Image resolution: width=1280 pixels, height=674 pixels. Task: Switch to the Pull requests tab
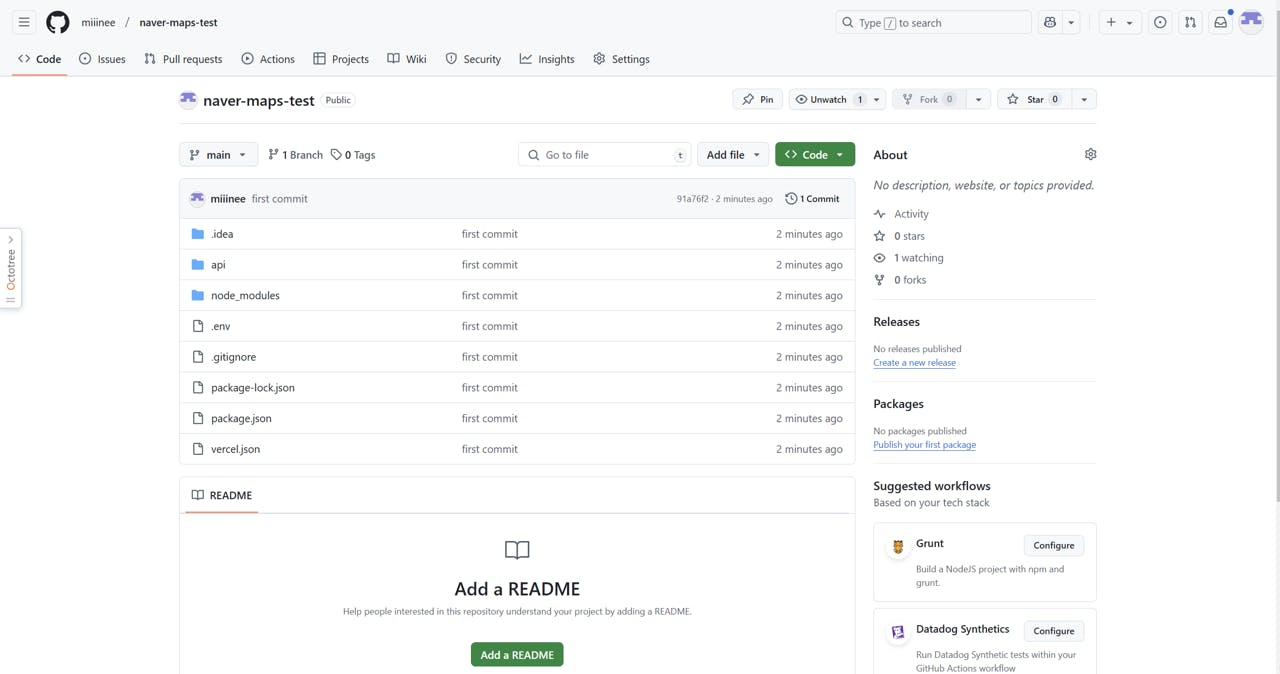click(183, 59)
